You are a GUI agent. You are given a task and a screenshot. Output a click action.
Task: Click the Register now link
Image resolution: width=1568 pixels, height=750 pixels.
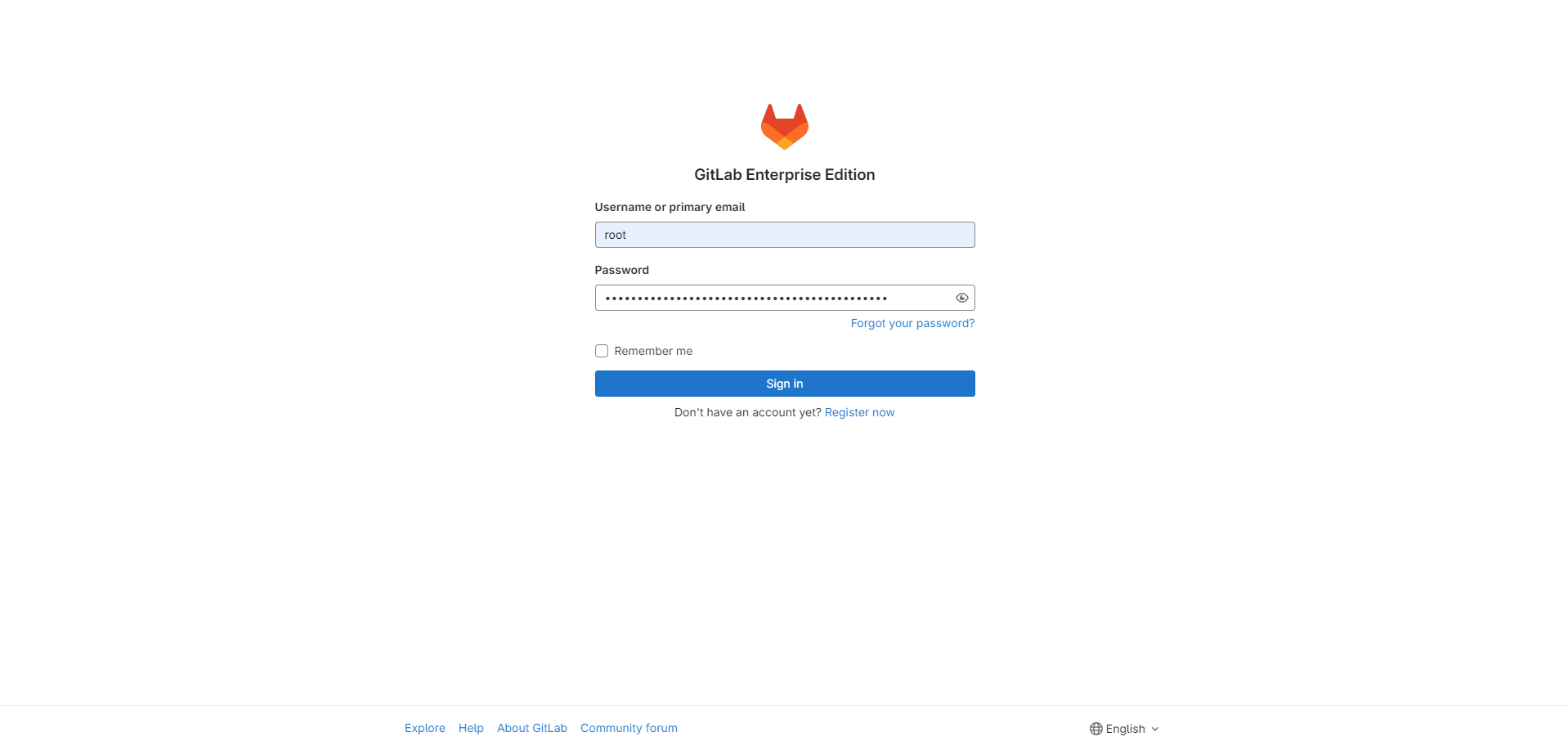(x=859, y=412)
